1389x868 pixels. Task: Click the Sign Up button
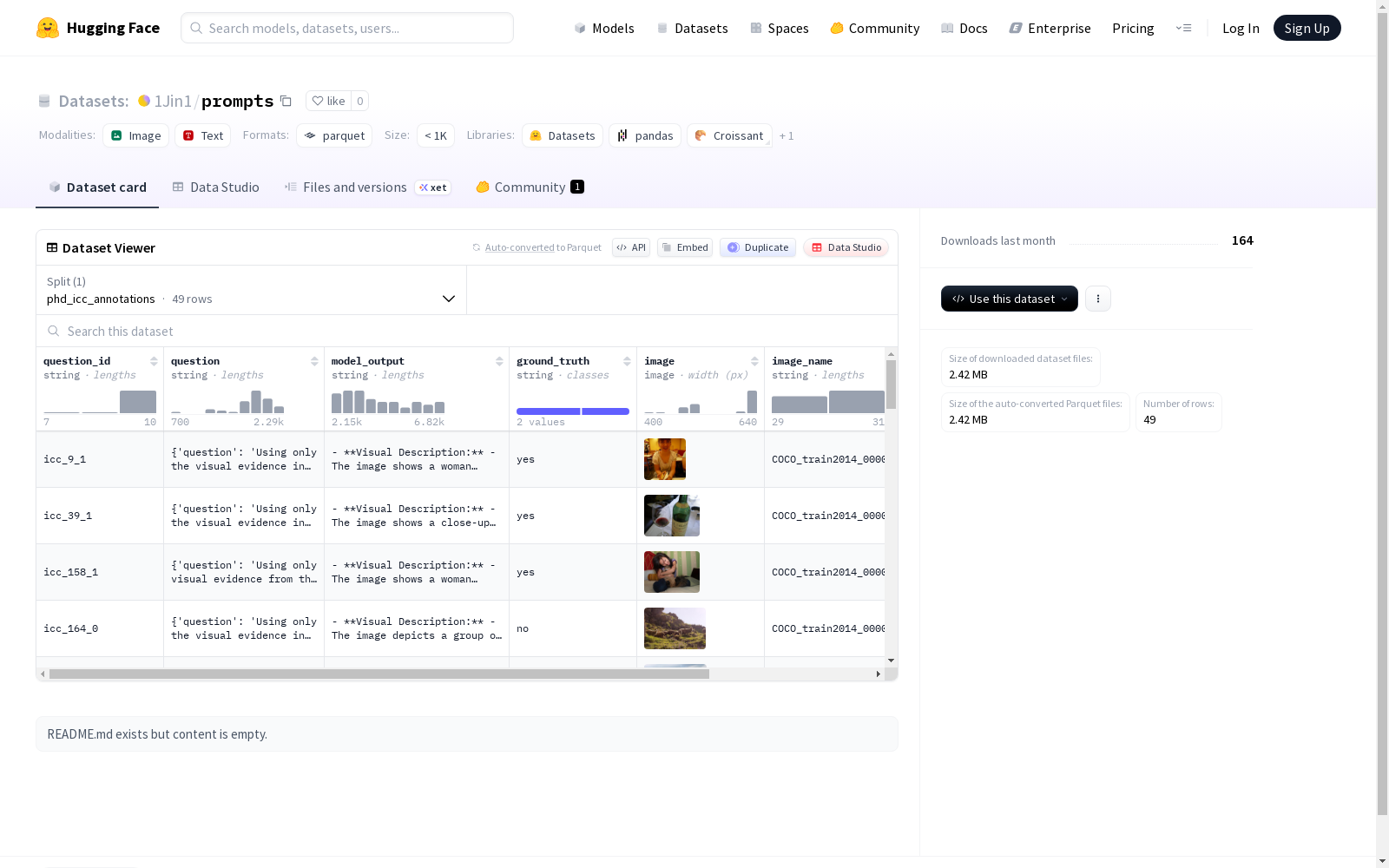(x=1307, y=28)
